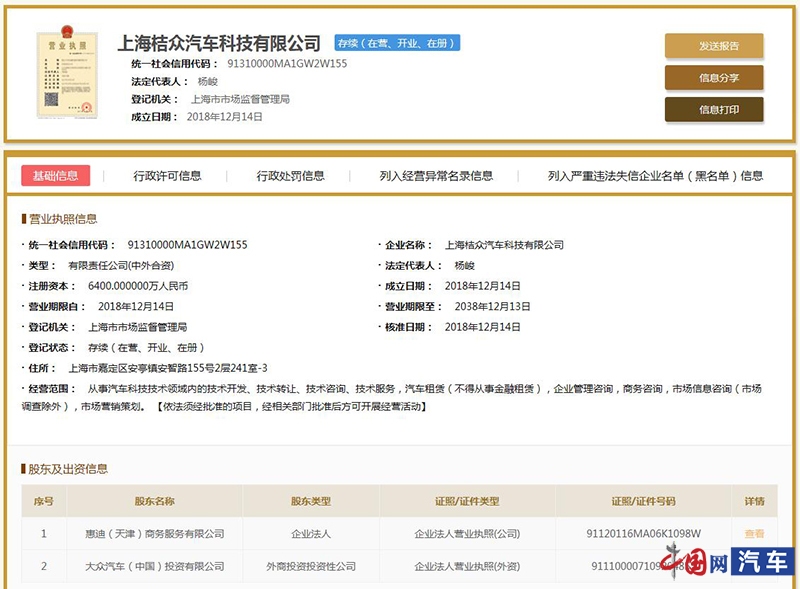800x589 pixels.
Task: Open the 列入严重违法失信企业名单（黑名单）信息 tab
Action: pos(655,176)
